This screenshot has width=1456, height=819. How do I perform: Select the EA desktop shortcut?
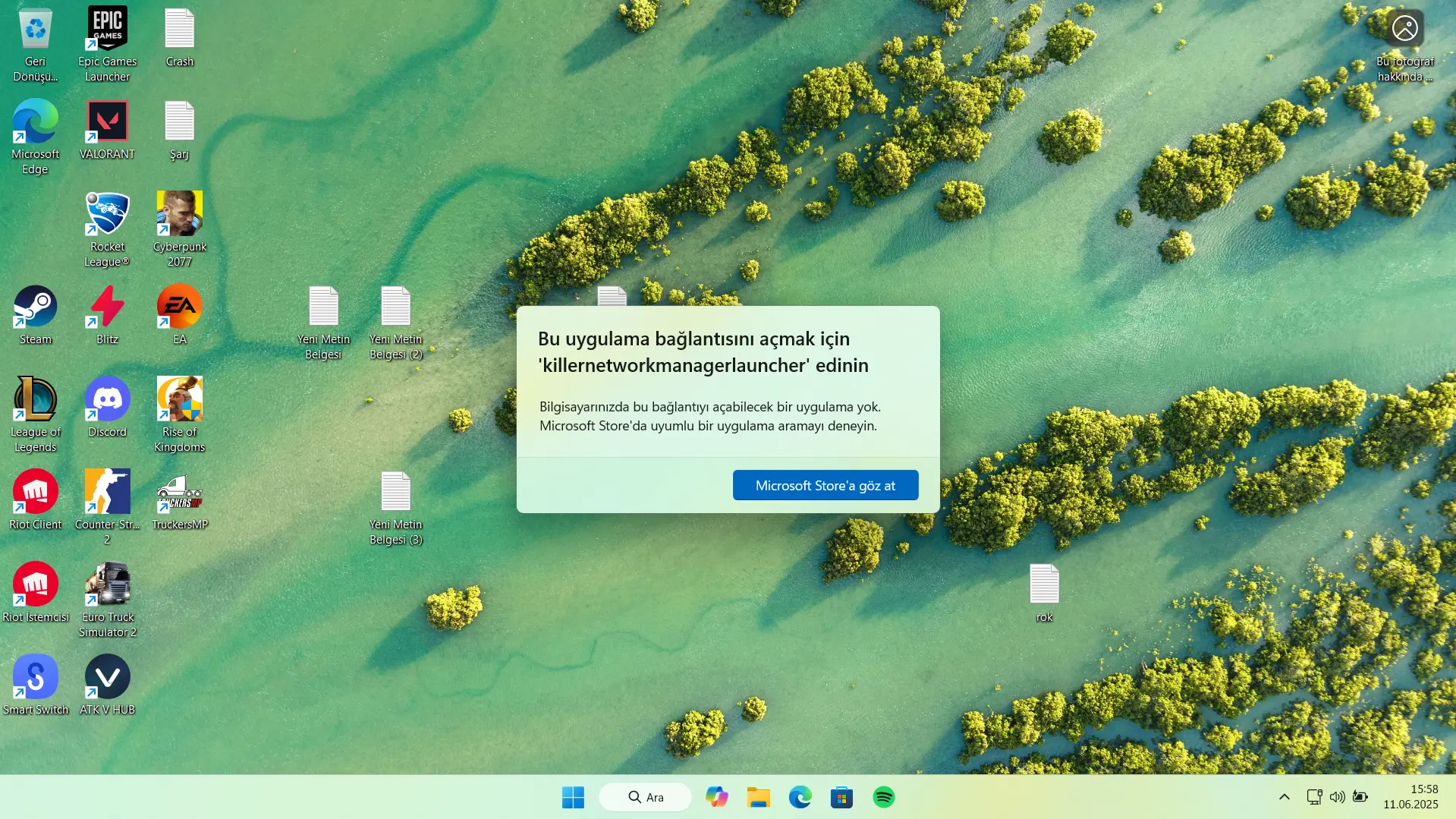[180, 315]
